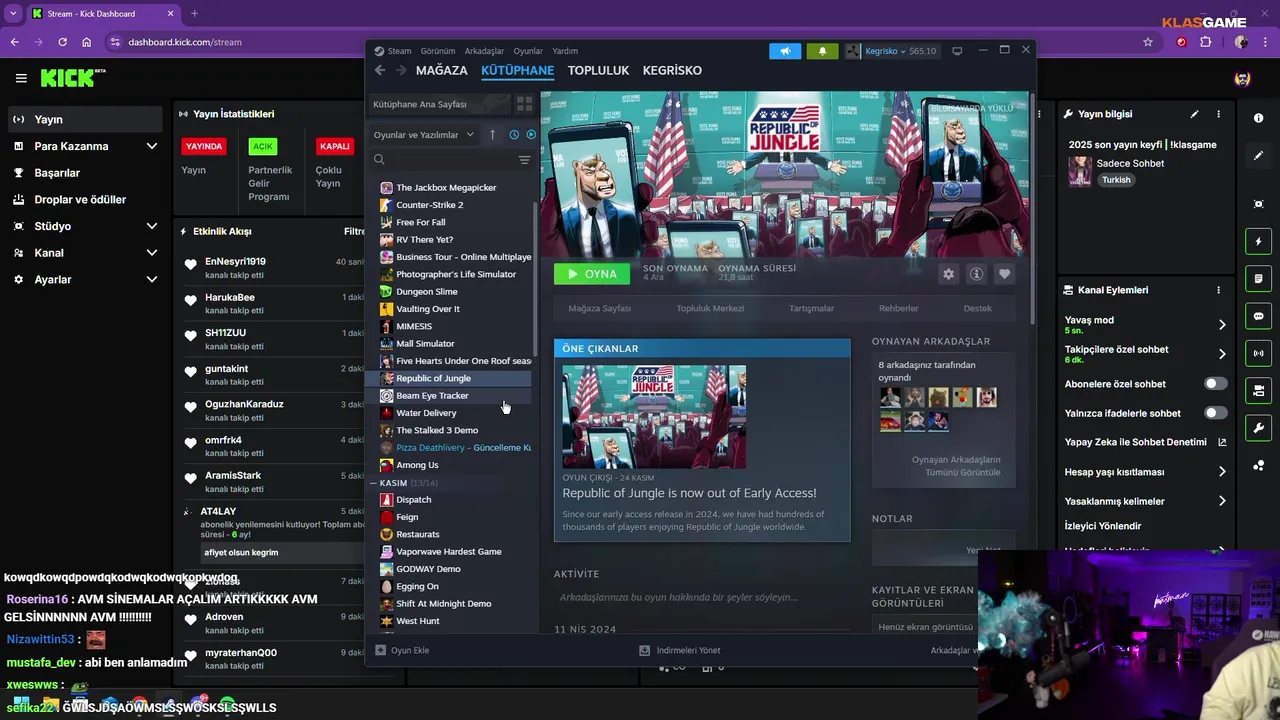Viewport: 1280px width, 720px height.
Task: Open Takipçilere özel sohbet arrow
Action: (1222, 354)
